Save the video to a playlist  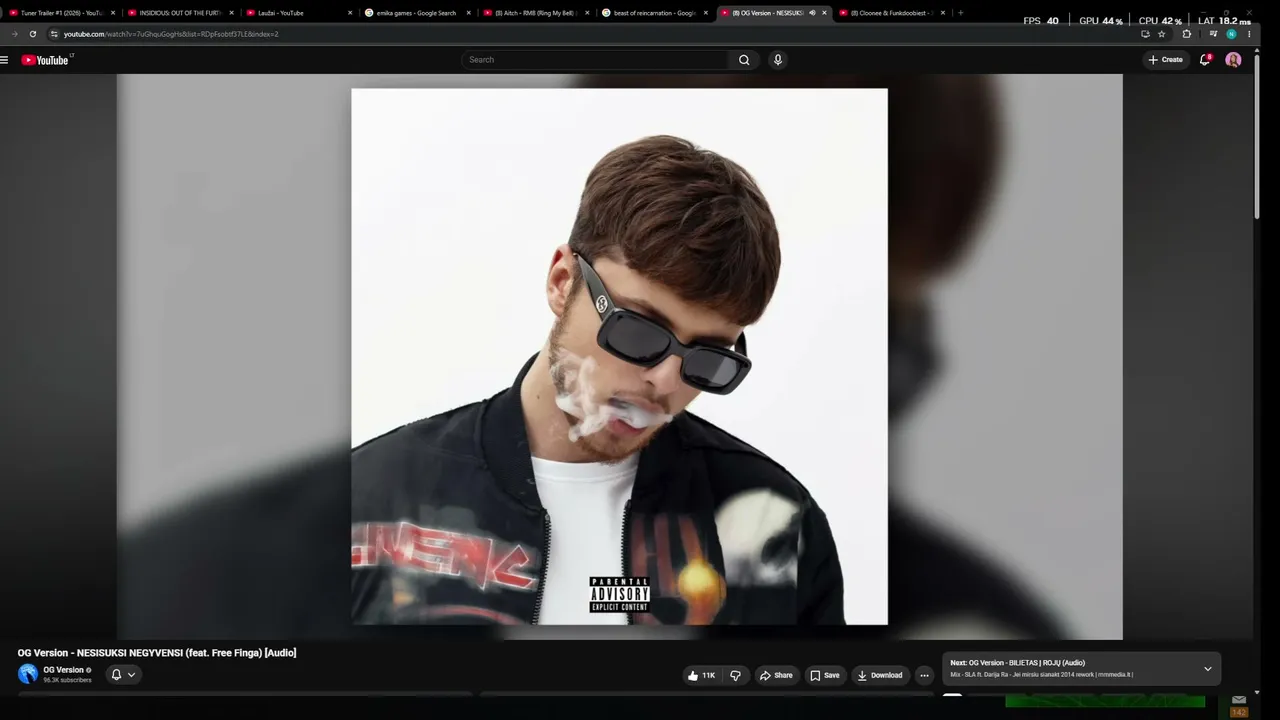click(x=825, y=675)
